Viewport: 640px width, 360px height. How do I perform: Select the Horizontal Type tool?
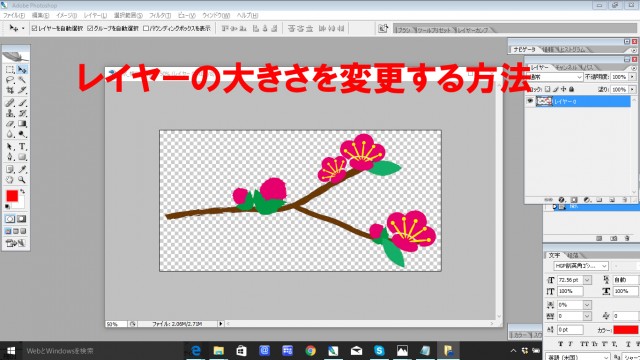tap(22, 146)
